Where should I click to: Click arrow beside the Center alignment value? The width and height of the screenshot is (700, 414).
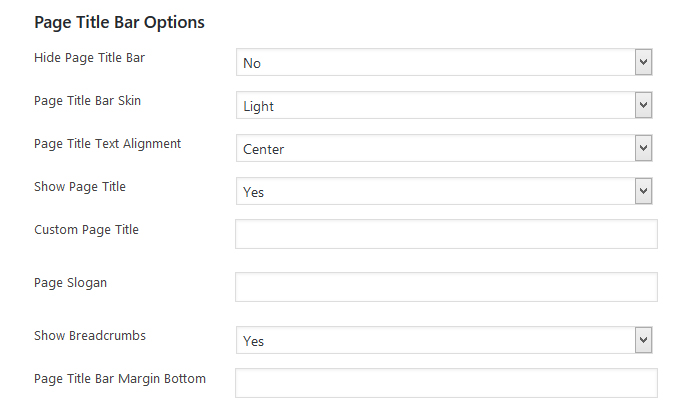click(644, 149)
